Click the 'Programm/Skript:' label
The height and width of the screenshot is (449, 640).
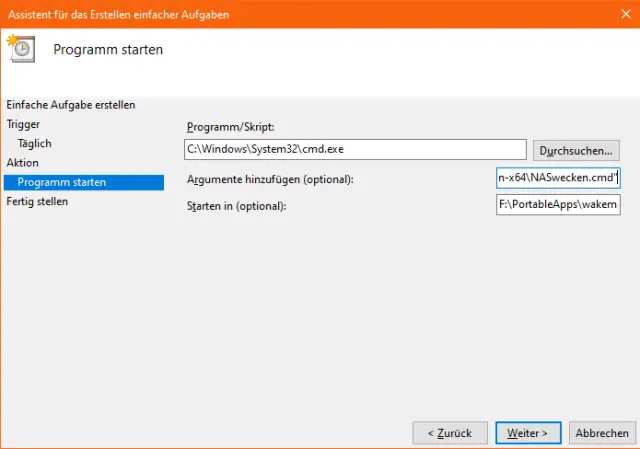[231, 127]
